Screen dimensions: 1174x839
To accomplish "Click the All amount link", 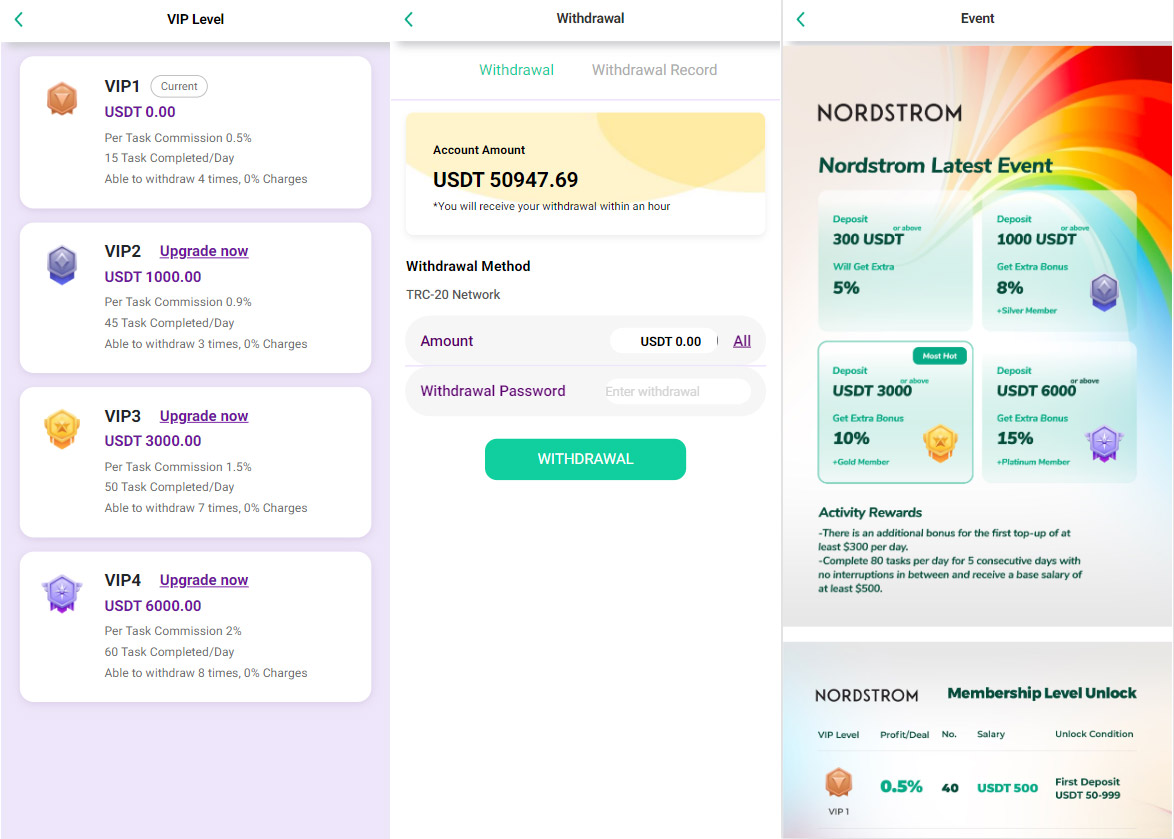I will 741,341.
